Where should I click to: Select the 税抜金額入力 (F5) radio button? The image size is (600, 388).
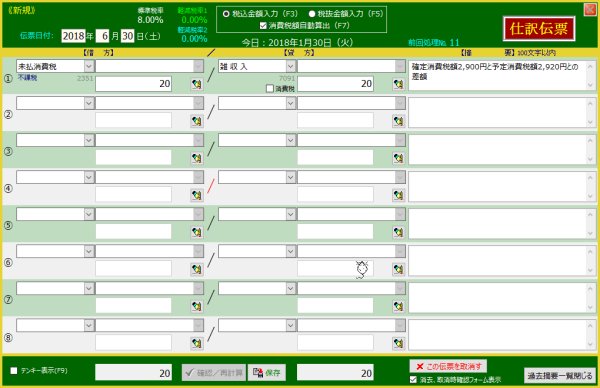311,14
